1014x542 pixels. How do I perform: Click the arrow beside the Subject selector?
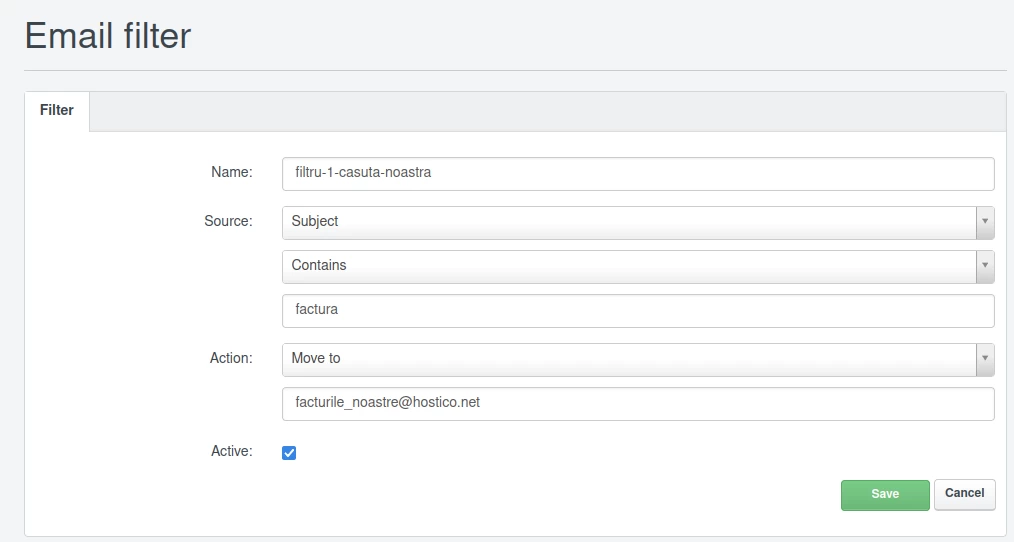985,222
